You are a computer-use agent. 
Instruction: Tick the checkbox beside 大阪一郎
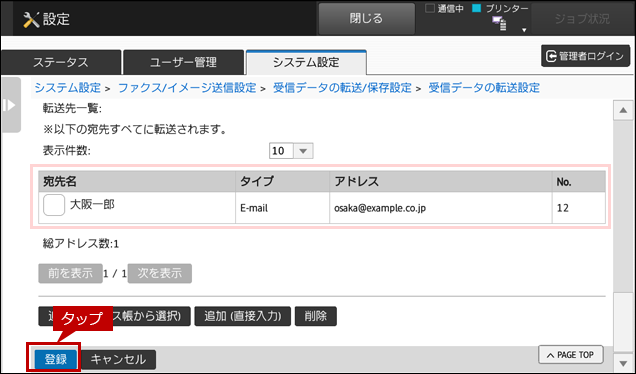pos(54,205)
